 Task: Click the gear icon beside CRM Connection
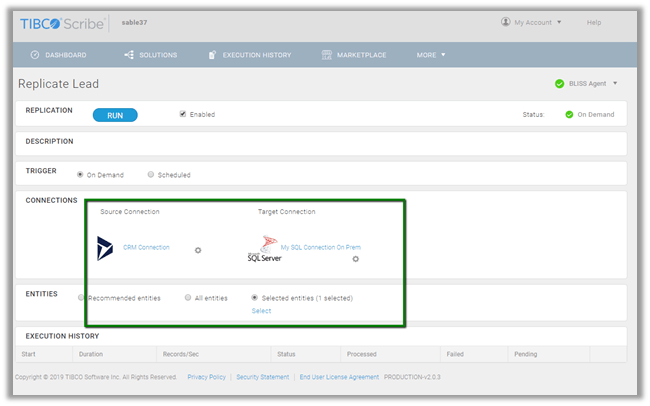point(198,250)
